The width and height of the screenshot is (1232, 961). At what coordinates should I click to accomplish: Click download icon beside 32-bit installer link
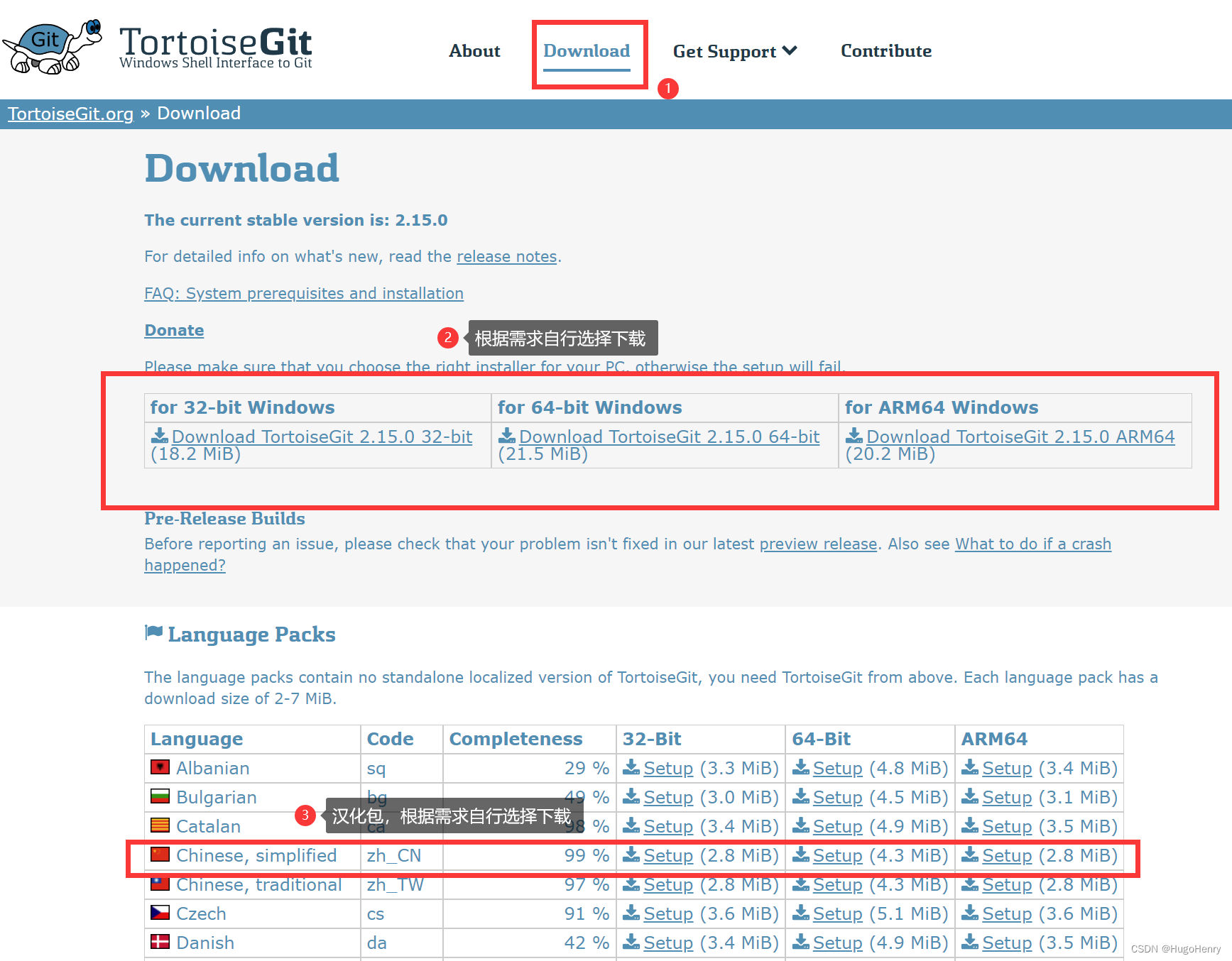[x=160, y=435]
